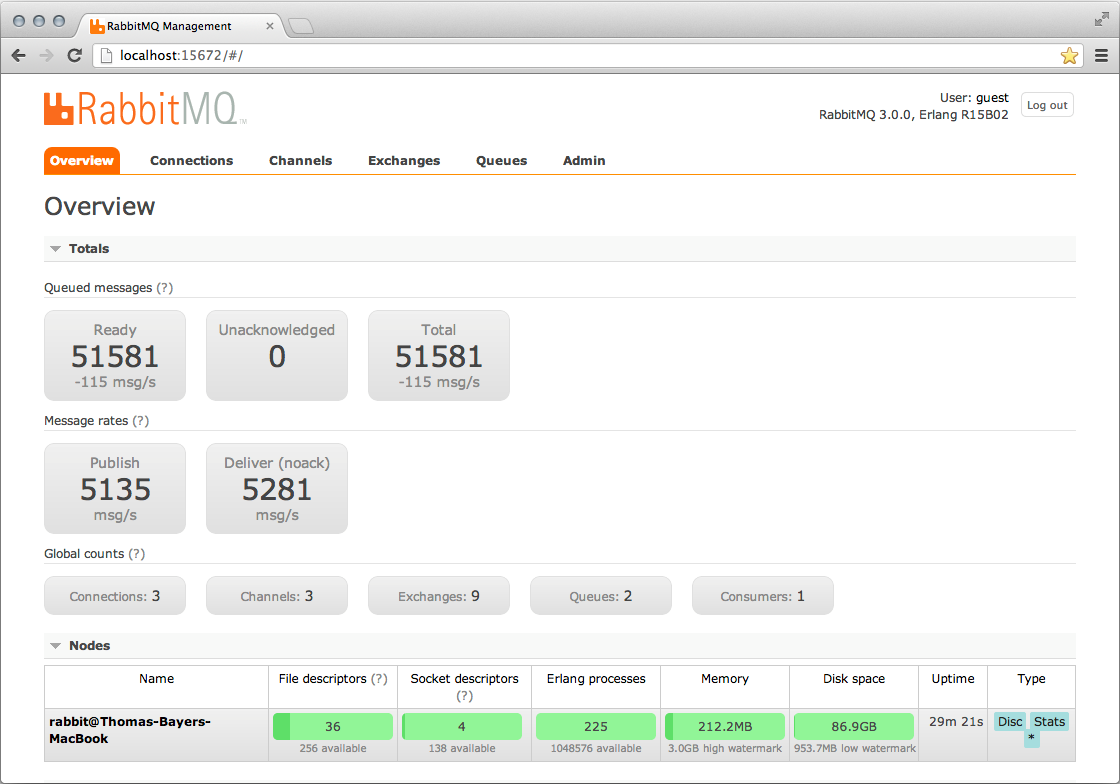Click the page icon in address bar

(106, 56)
